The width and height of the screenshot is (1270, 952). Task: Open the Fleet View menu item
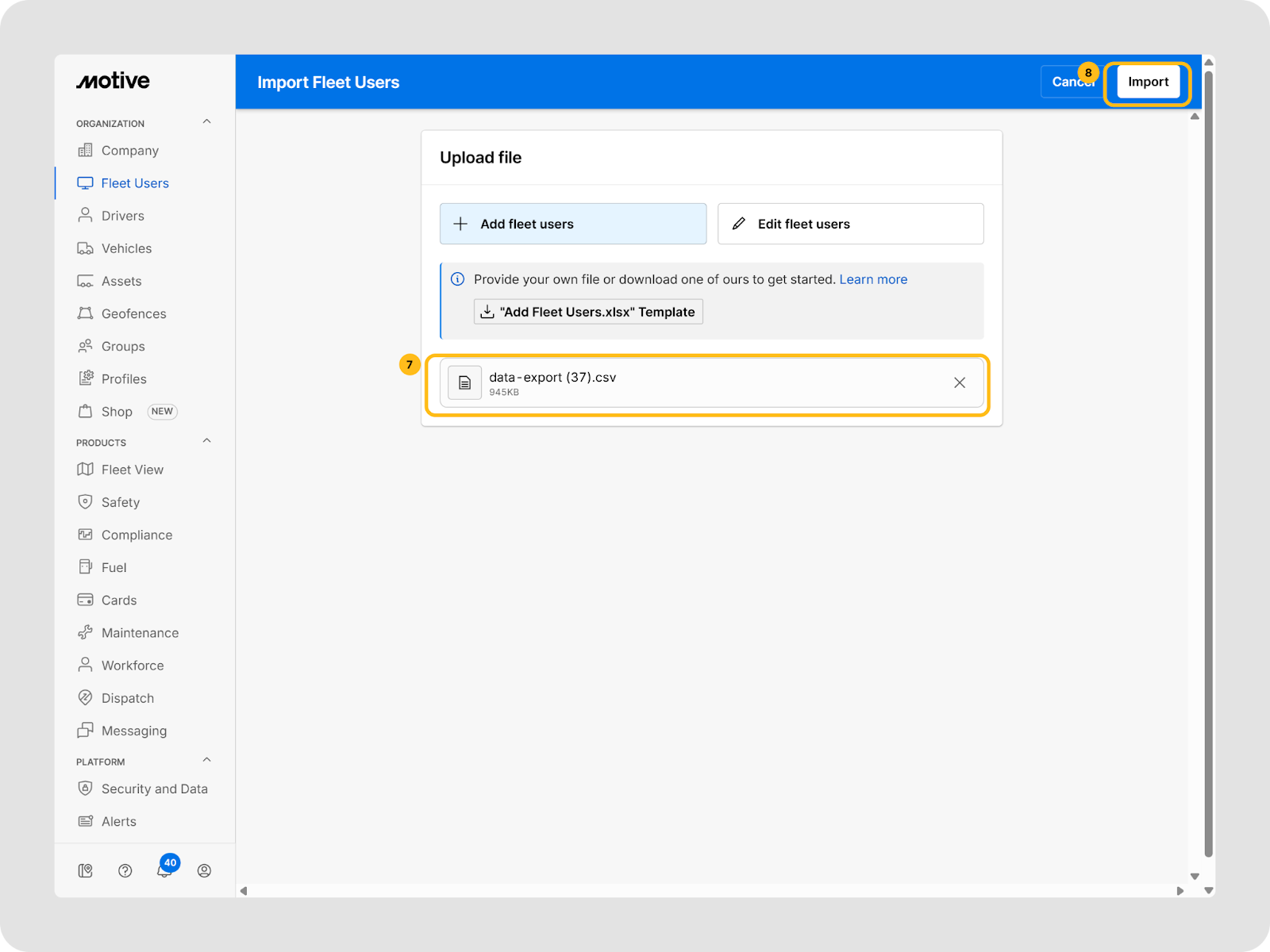[132, 470]
